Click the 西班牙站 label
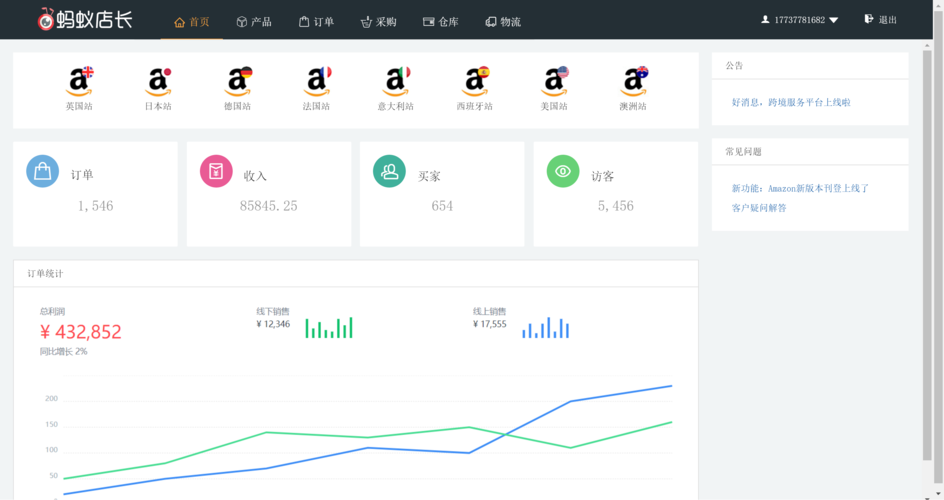The height and width of the screenshot is (500, 944). pyautogui.click(x=474, y=106)
